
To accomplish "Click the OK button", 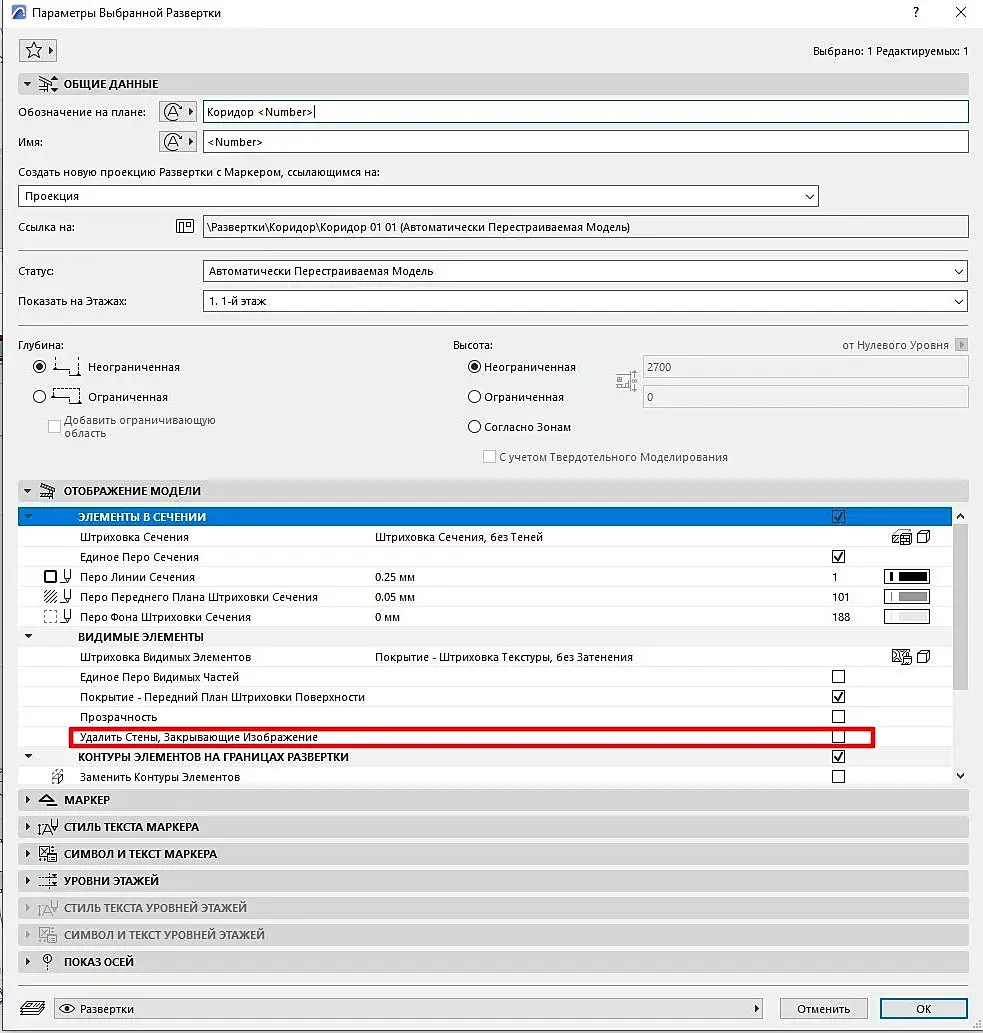I will click(924, 1009).
